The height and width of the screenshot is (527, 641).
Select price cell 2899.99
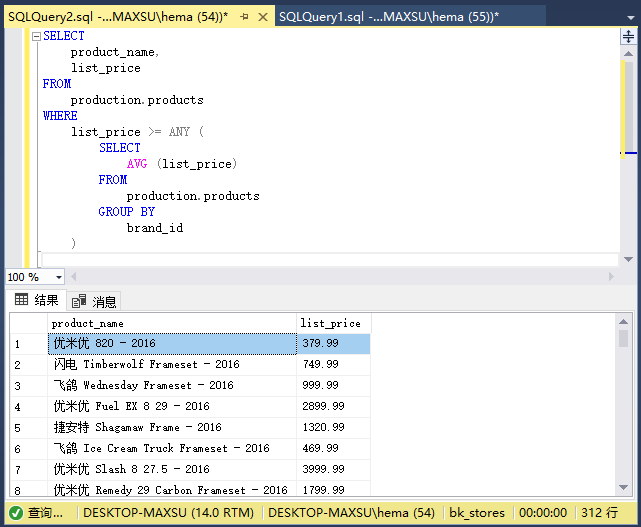click(x=334, y=407)
